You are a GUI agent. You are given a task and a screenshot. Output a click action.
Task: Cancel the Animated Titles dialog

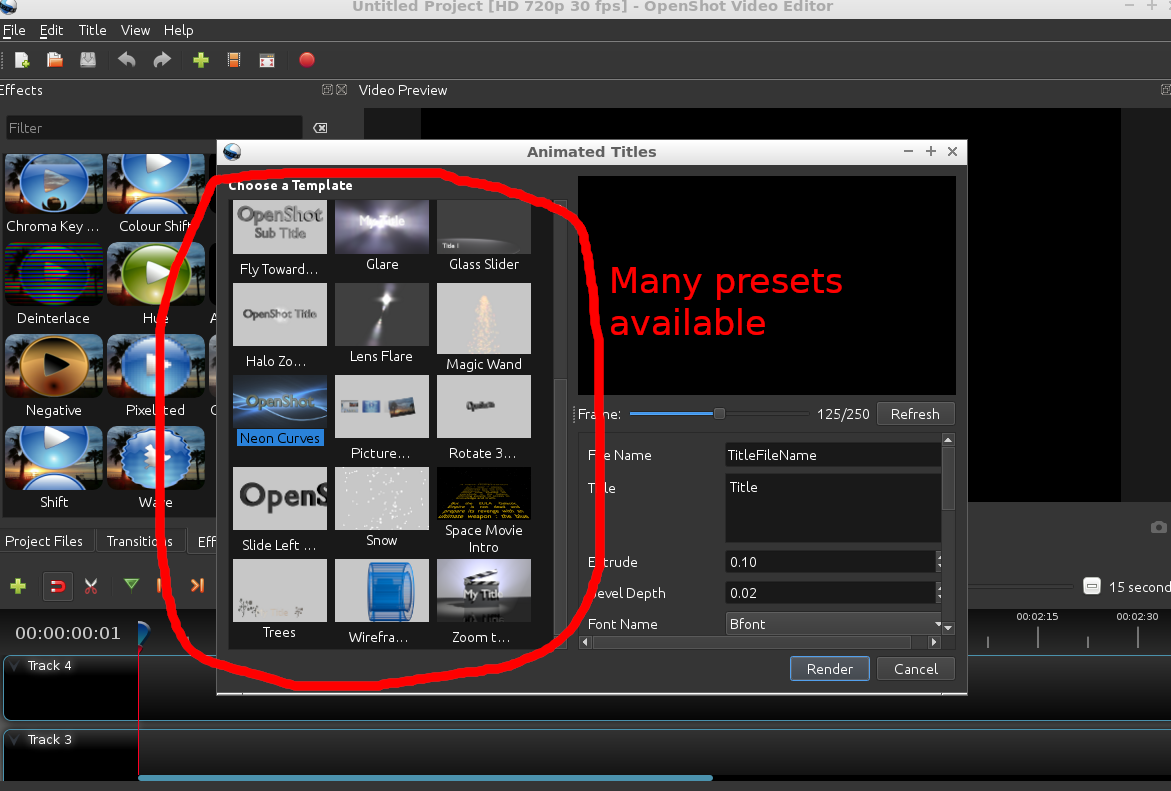coord(916,669)
